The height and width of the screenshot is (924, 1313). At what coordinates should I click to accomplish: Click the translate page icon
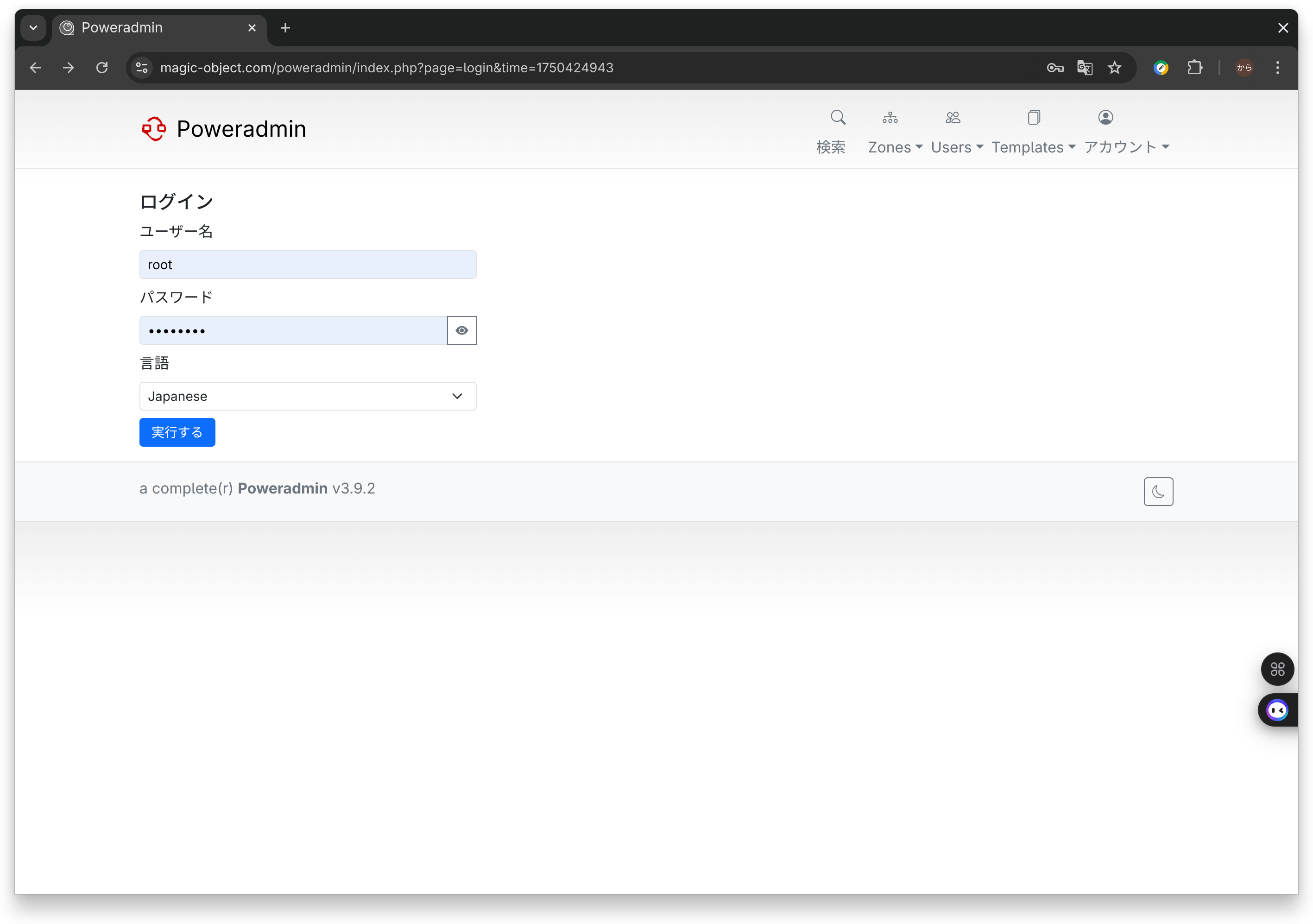pyautogui.click(x=1084, y=68)
